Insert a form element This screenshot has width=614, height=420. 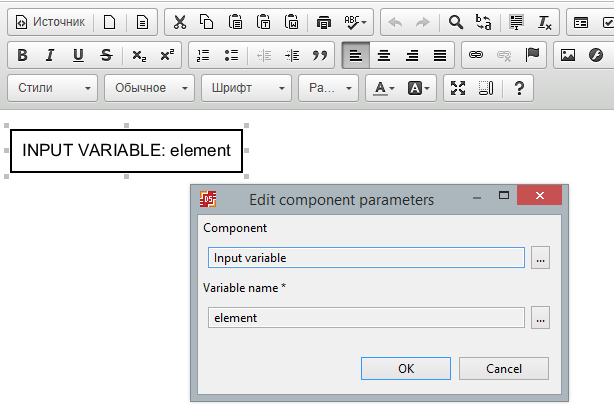581,22
